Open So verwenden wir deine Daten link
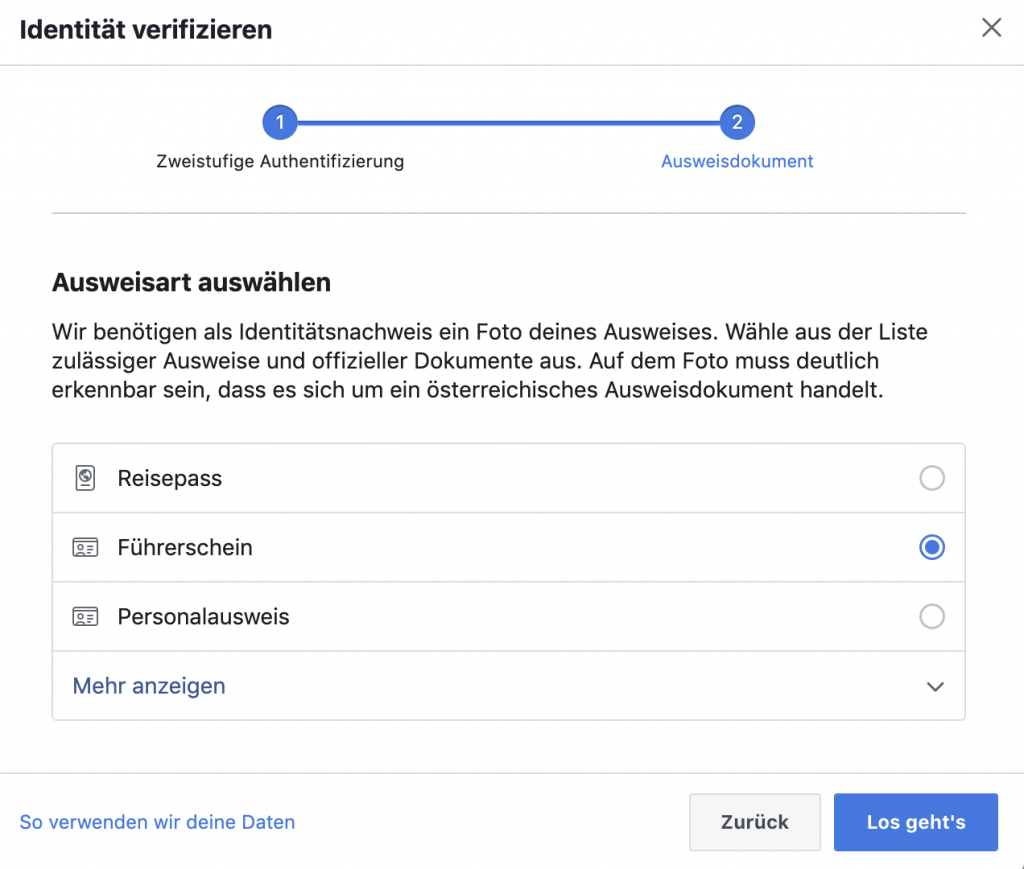The width and height of the screenshot is (1024, 869). 157,823
